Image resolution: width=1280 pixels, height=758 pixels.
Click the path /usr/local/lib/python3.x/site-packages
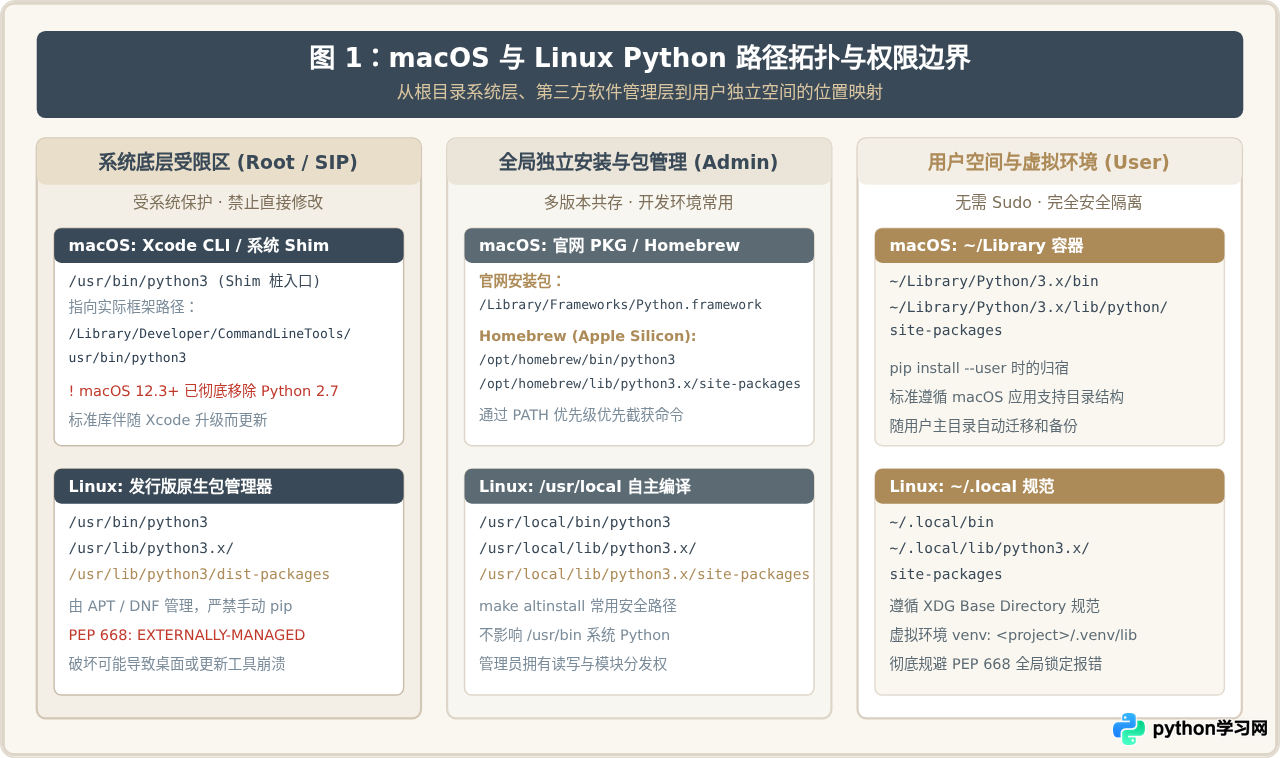point(644,574)
